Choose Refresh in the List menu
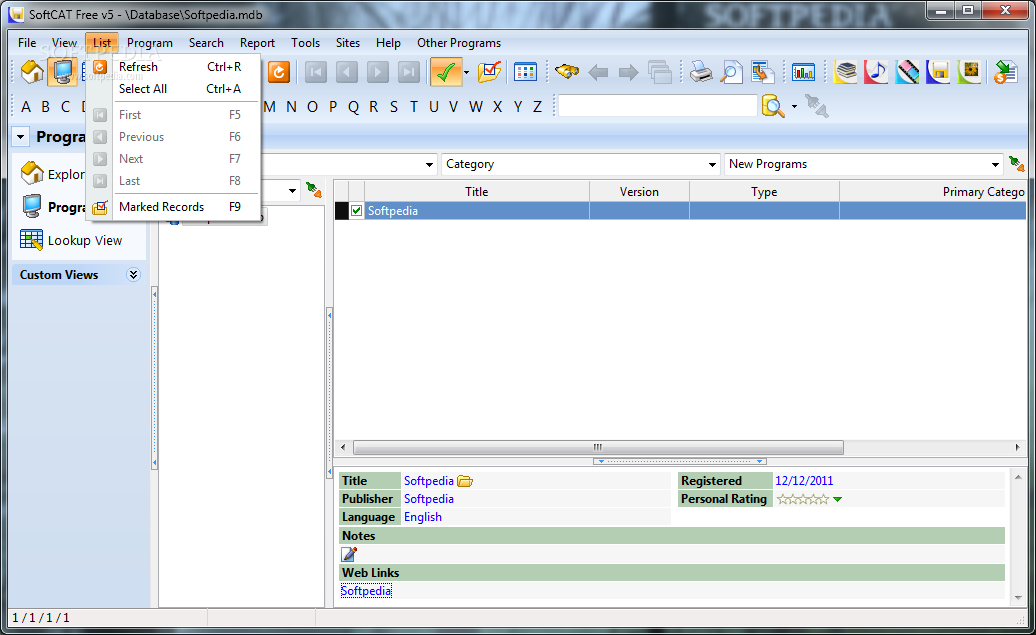Viewport: 1036px width, 635px height. click(174, 67)
